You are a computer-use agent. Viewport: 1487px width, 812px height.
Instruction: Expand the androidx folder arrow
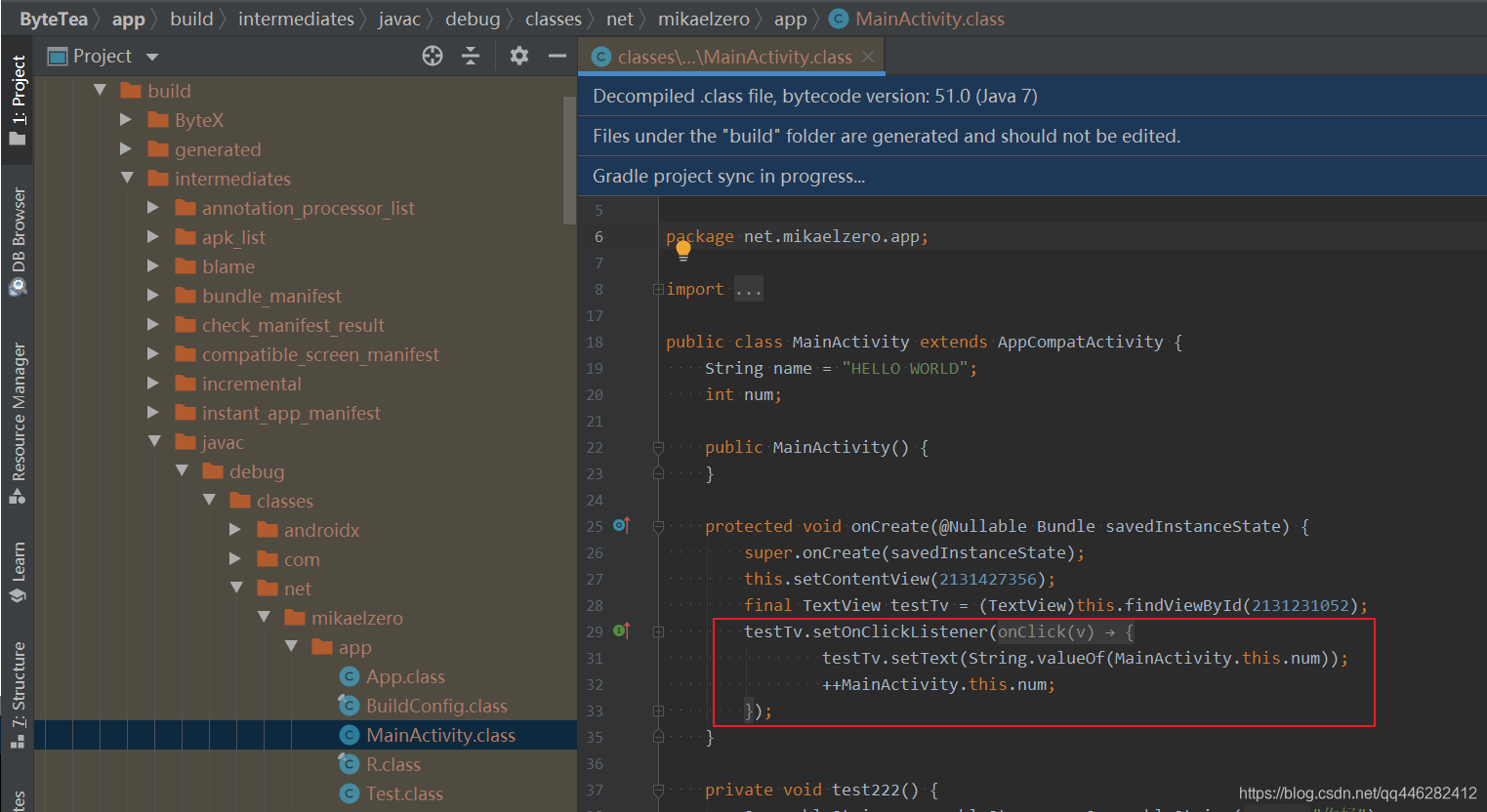(235, 529)
